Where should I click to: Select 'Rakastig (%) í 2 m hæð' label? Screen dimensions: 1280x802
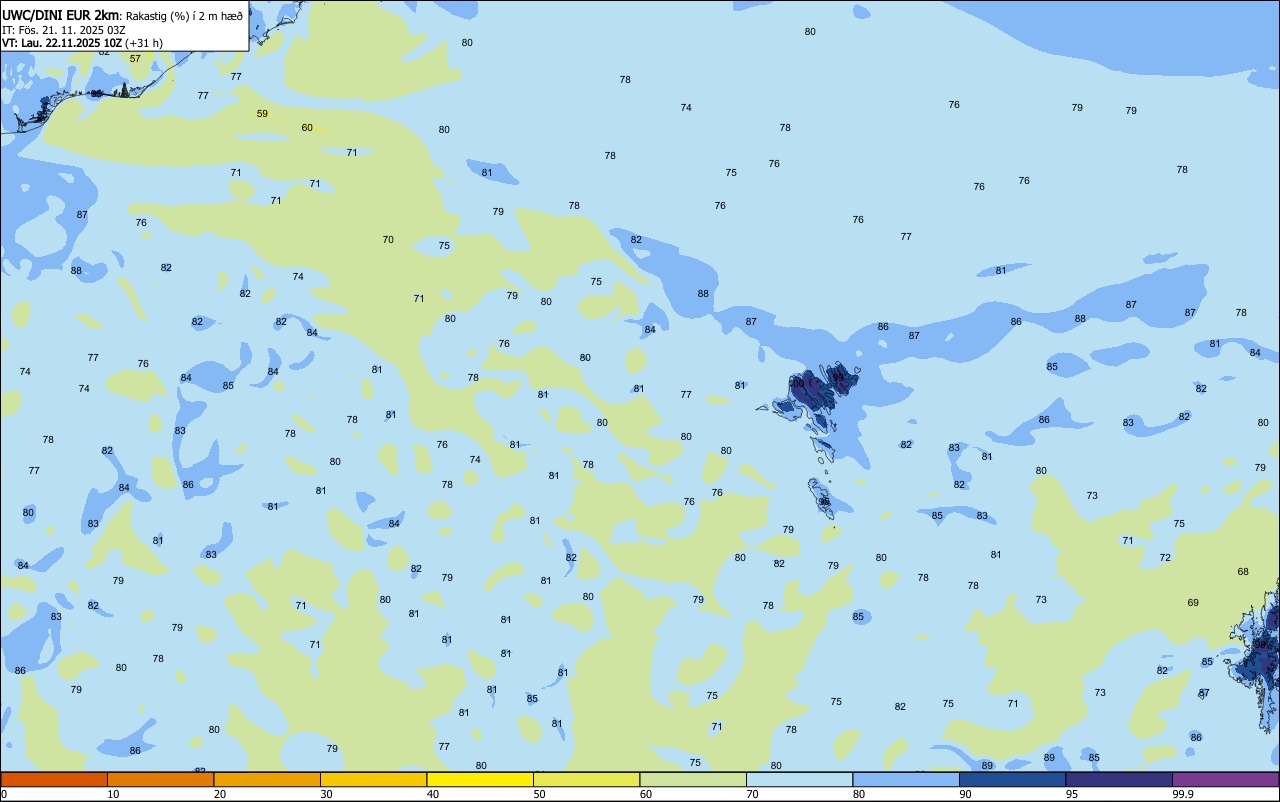[x=184, y=15]
